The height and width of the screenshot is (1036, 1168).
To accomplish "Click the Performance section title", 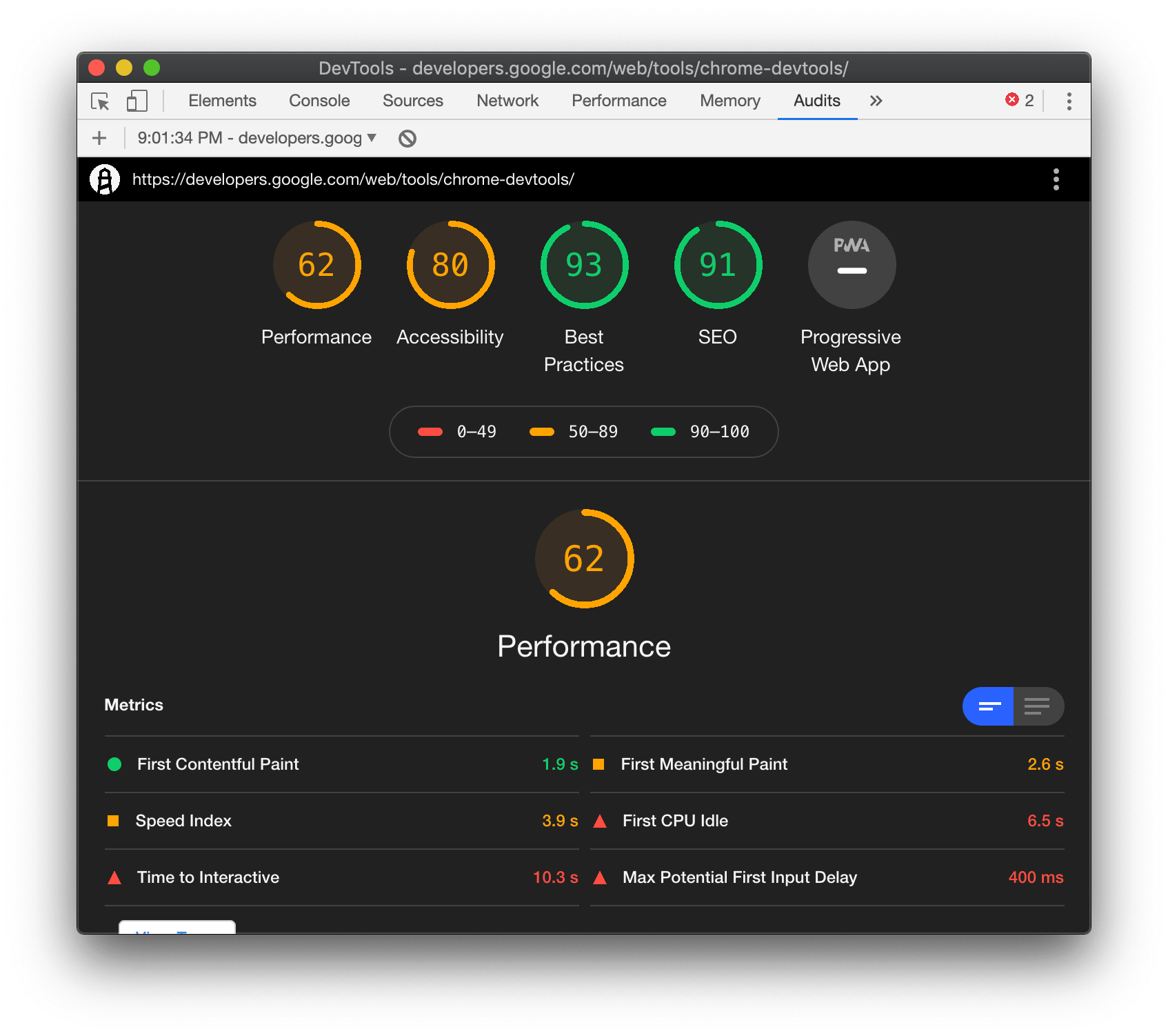I will [x=584, y=646].
